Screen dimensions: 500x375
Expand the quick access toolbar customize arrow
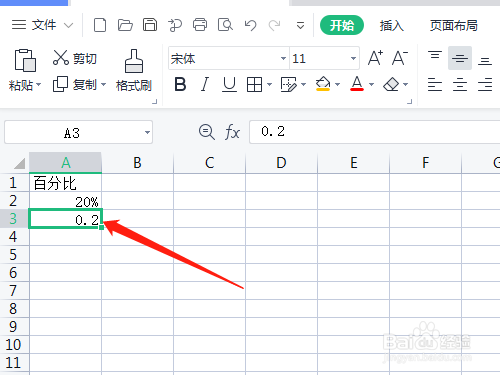pos(300,25)
